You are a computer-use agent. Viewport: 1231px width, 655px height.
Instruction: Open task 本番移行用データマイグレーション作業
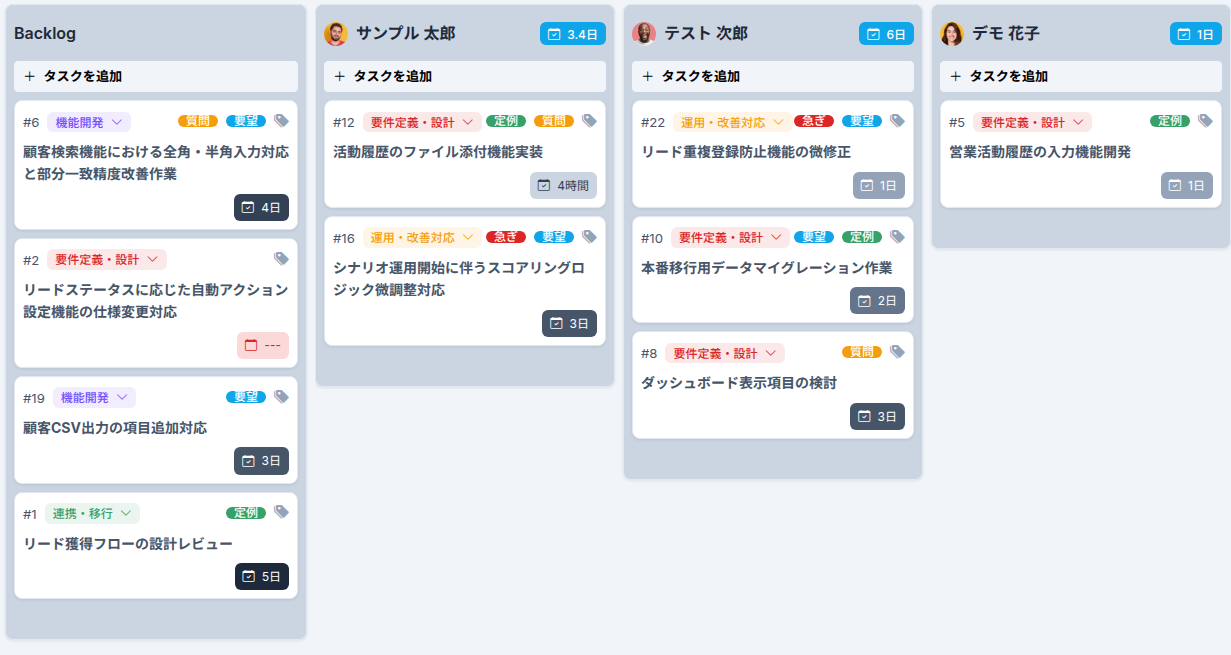point(767,268)
